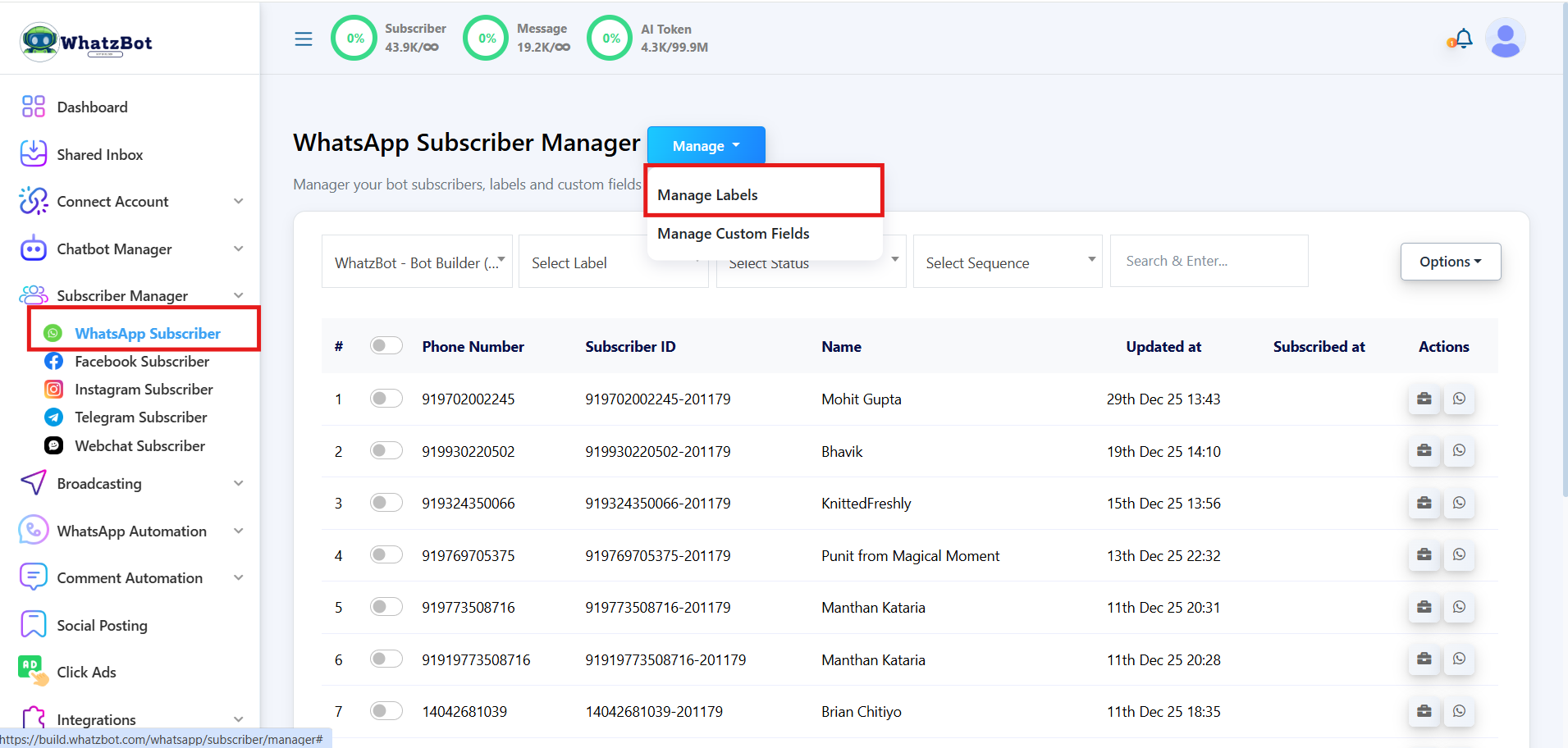The image size is (1568, 748).
Task: Expand the Select Sequence dropdown
Action: (x=1007, y=262)
